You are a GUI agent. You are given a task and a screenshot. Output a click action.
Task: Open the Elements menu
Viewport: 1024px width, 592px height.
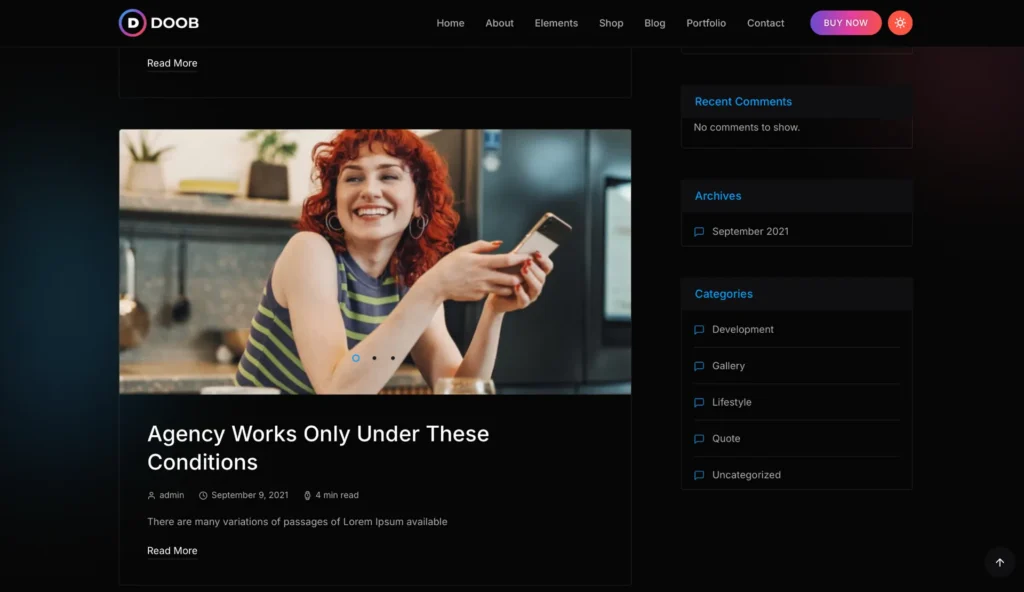coord(556,23)
